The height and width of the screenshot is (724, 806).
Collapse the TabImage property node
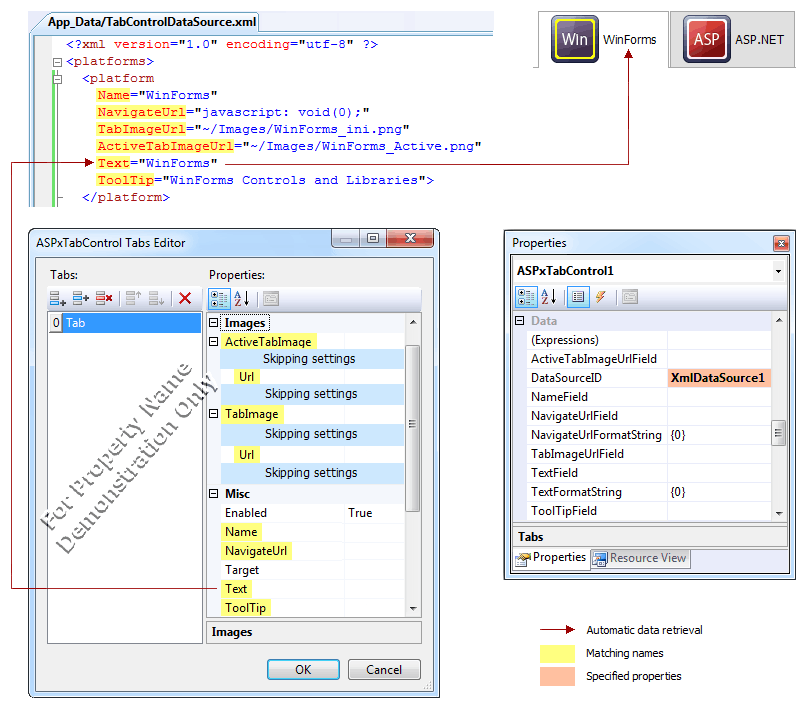pos(214,413)
